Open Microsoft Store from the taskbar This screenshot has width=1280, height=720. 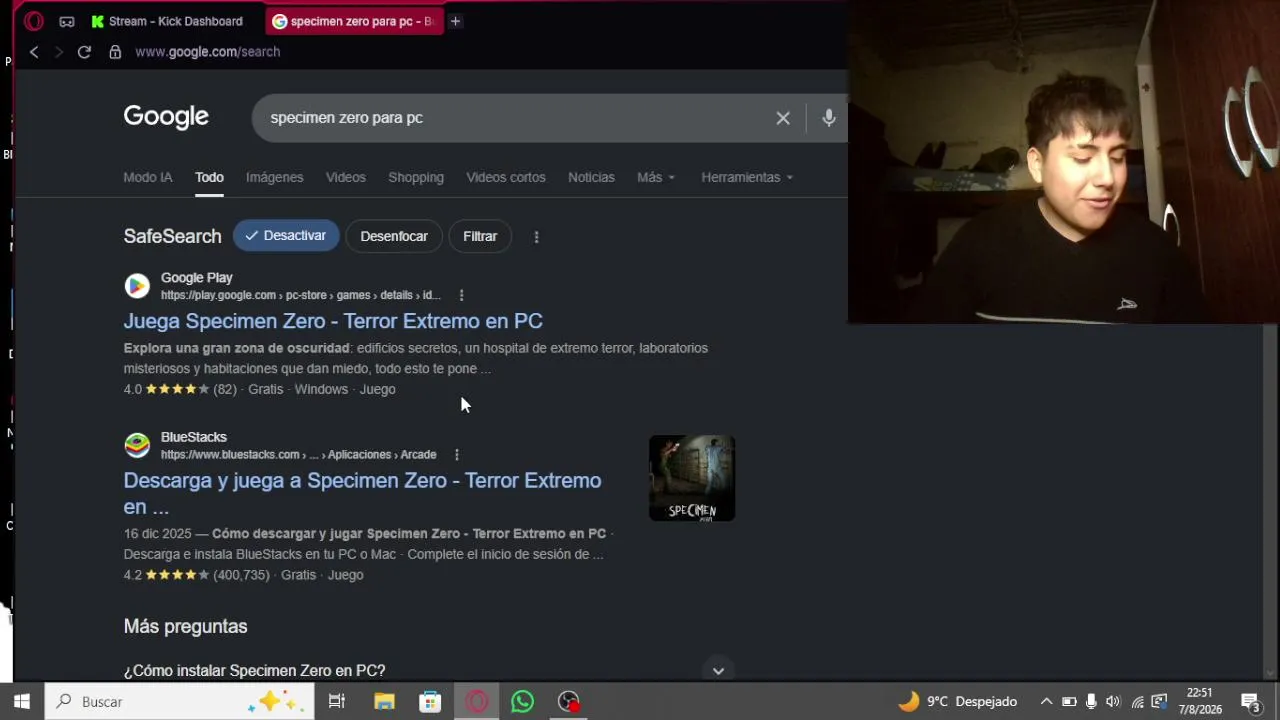430,701
